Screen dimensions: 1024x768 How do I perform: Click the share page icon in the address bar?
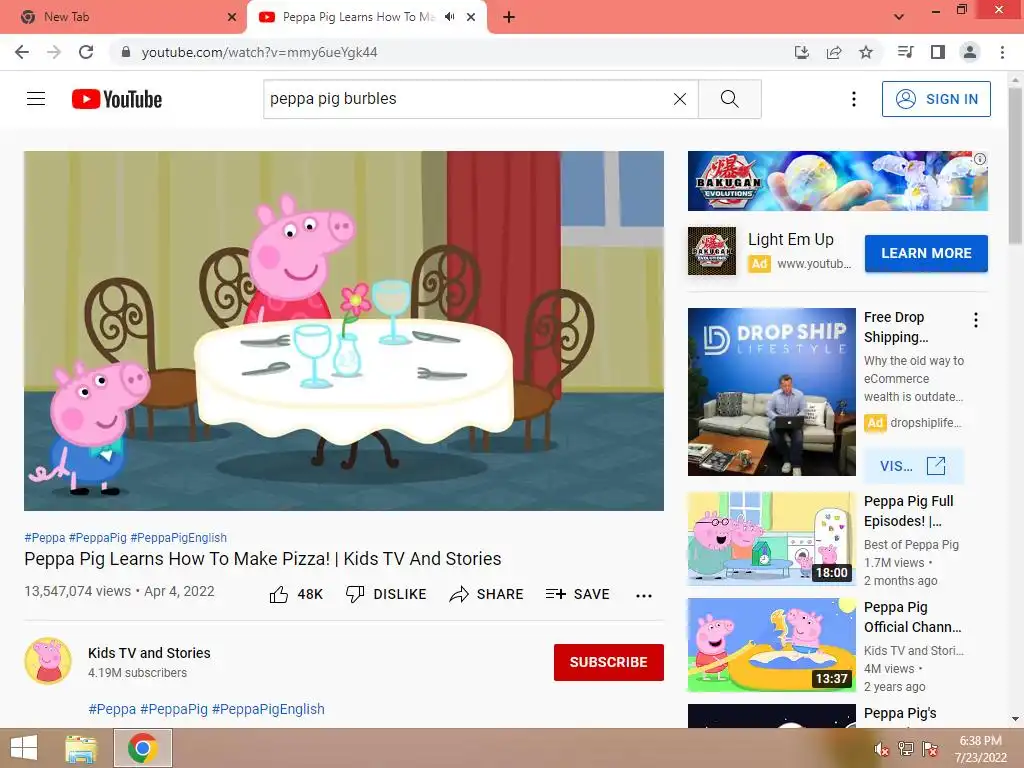point(834,52)
